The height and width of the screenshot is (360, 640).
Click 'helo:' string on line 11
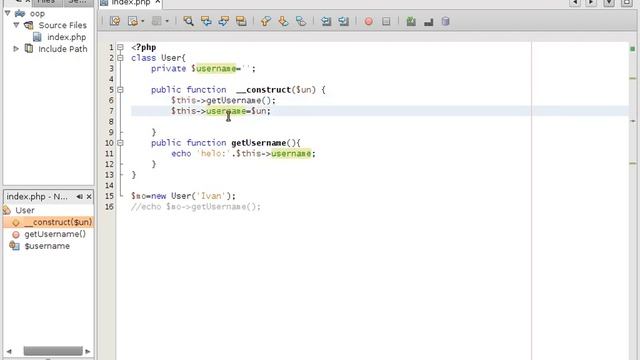pyautogui.click(x=213, y=153)
